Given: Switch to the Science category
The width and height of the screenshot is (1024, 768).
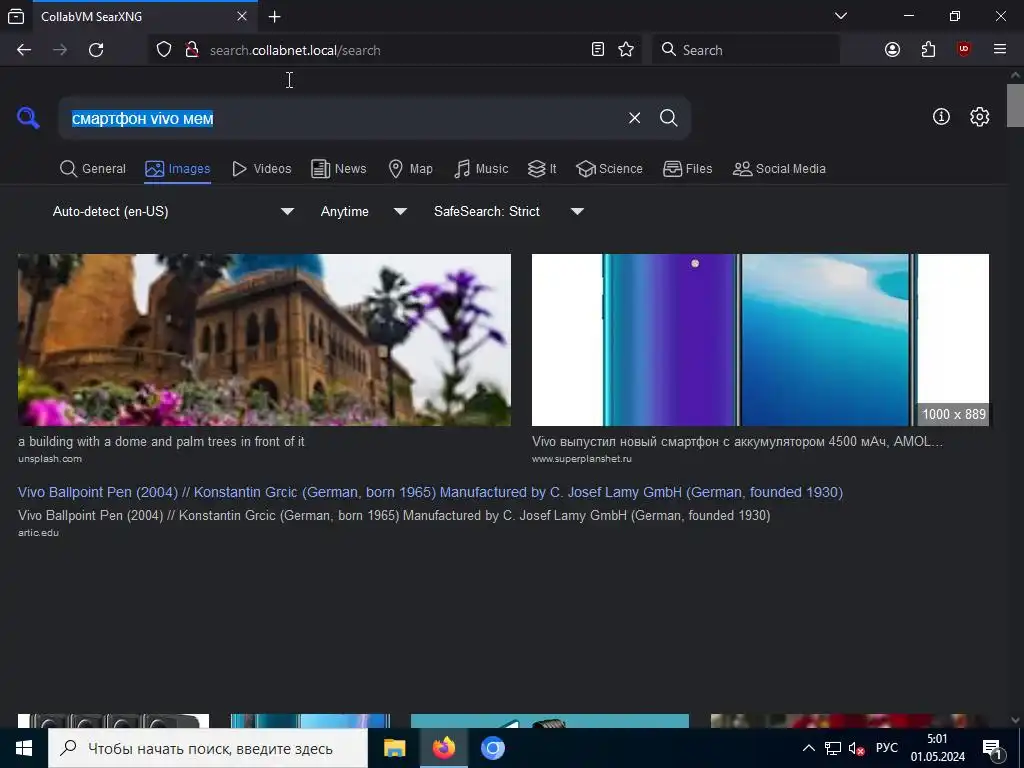Looking at the screenshot, I should 609,168.
